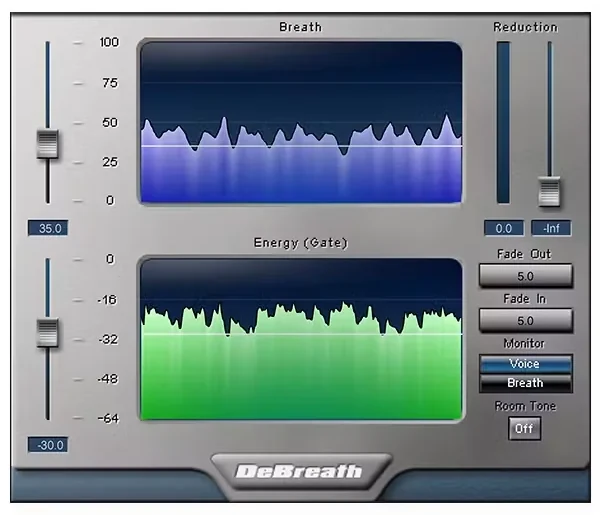The image size is (600, 515).
Task: Click the Fade Out 5.0 value button
Action: click(525, 276)
